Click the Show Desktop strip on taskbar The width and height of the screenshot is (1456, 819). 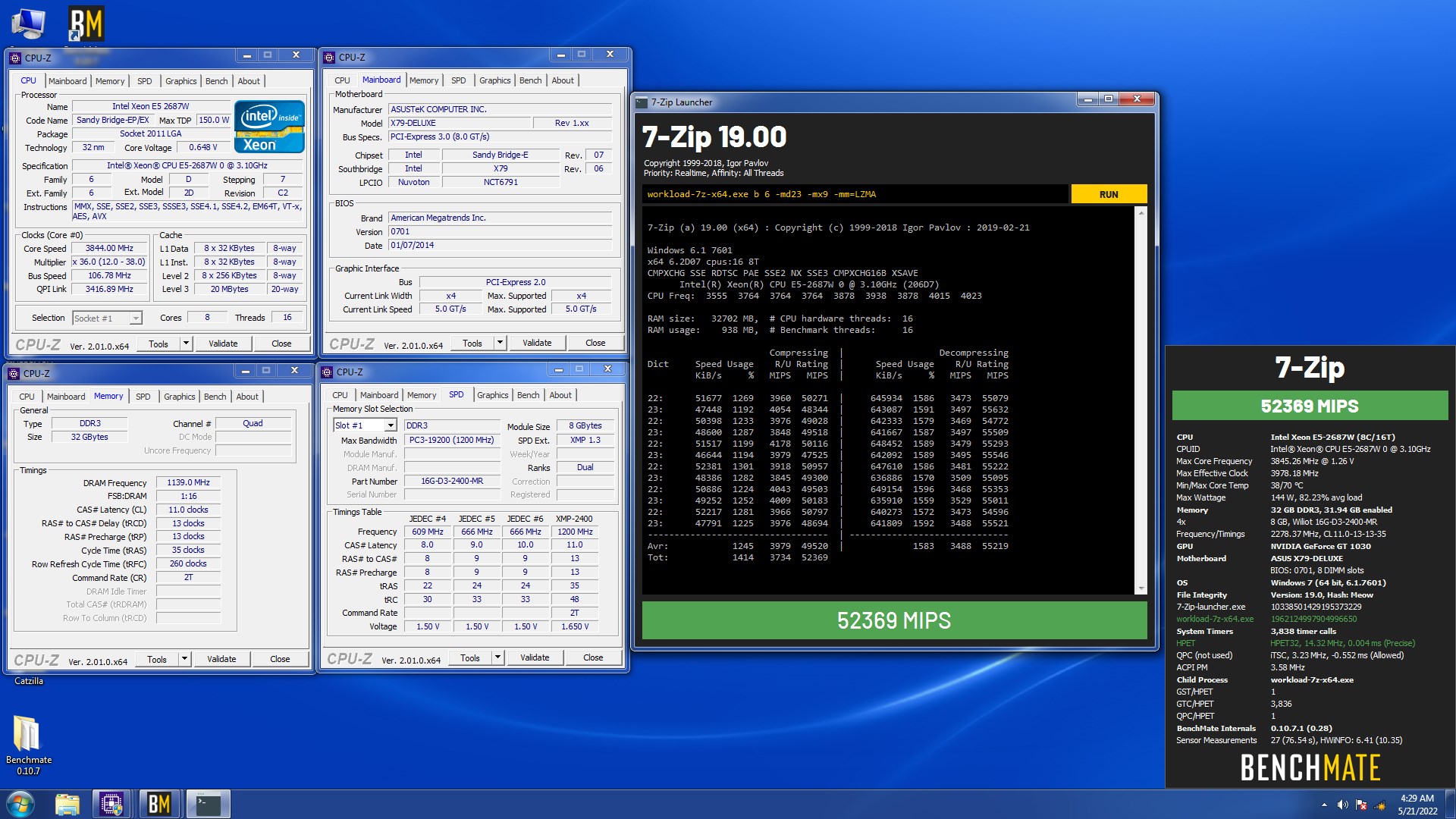coord(1451,805)
